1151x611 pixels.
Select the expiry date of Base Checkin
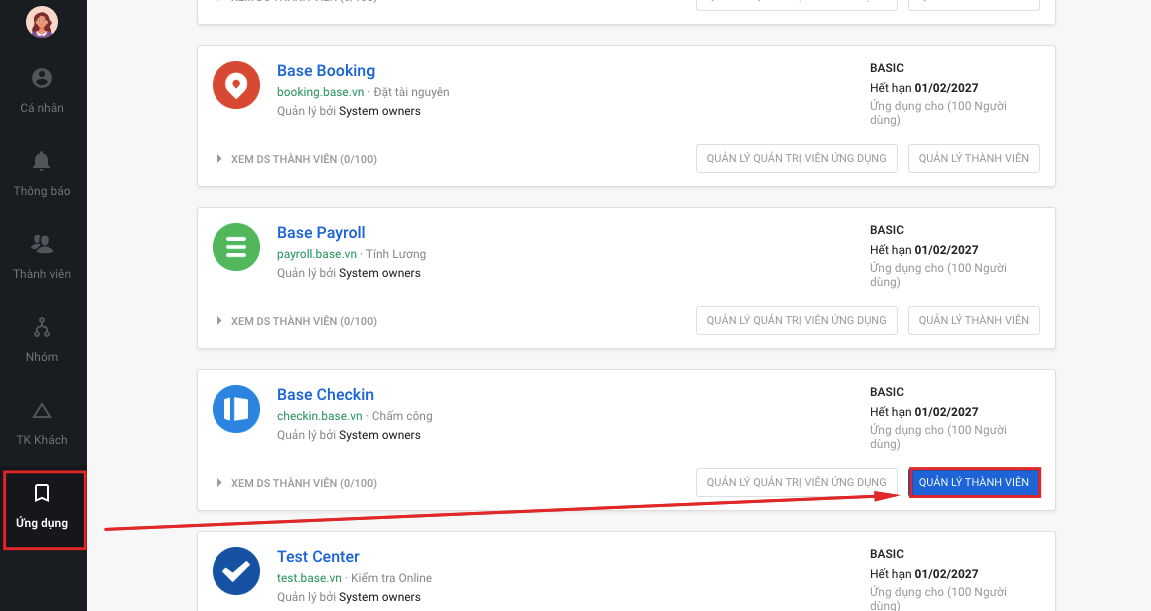coord(946,412)
